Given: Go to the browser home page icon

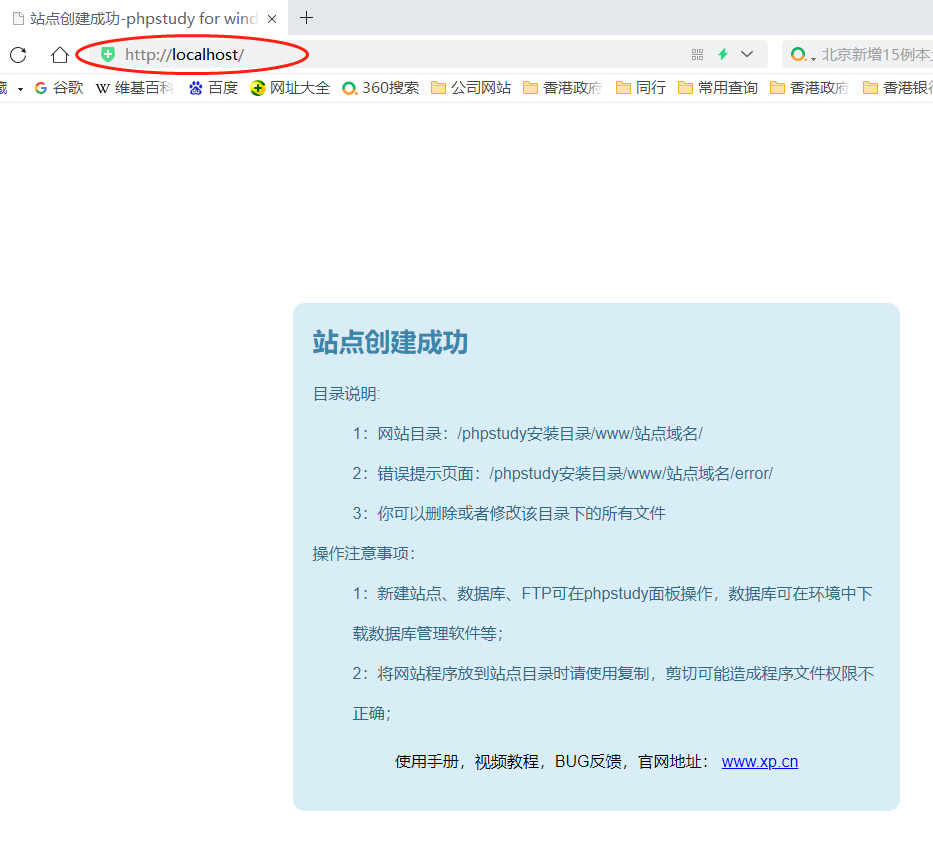Looking at the screenshot, I should 60,55.
